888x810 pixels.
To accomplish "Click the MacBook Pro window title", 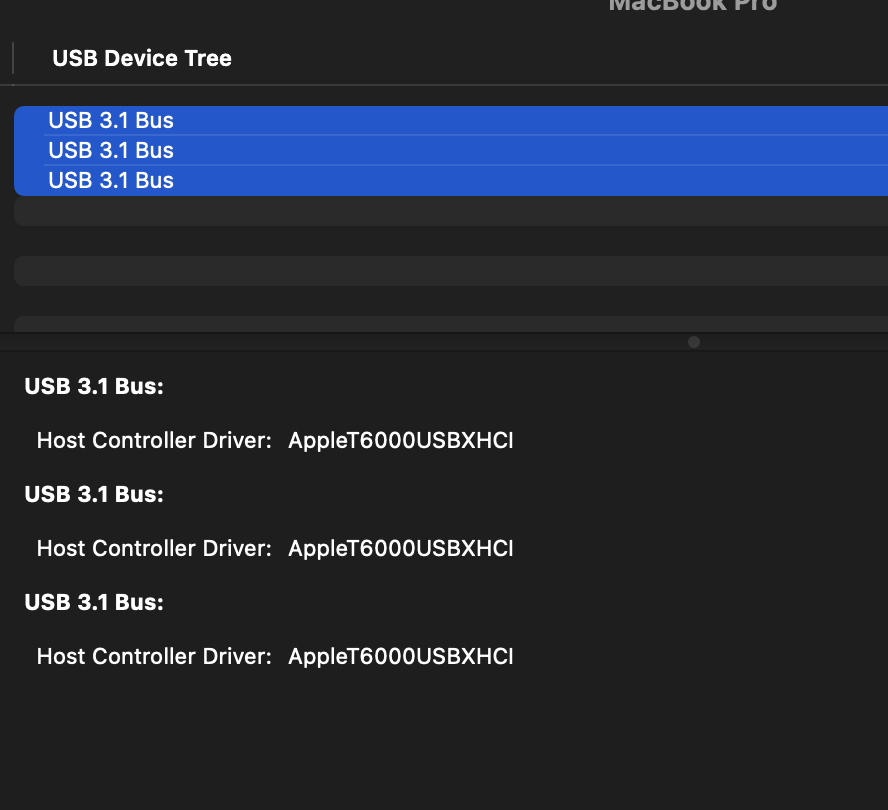I will click(x=692, y=5).
